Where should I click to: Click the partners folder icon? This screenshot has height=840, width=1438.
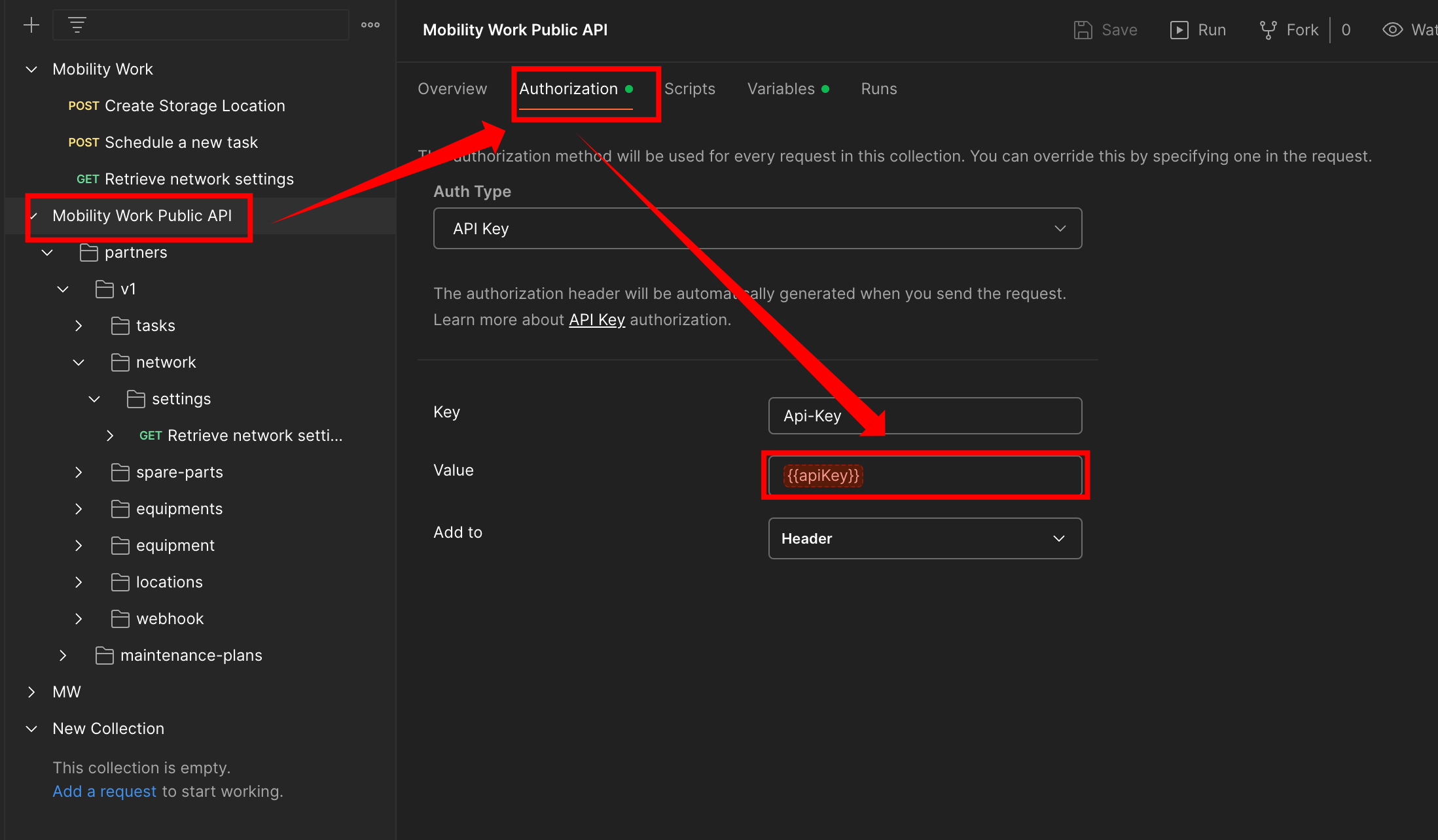pyautogui.click(x=89, y=253)
